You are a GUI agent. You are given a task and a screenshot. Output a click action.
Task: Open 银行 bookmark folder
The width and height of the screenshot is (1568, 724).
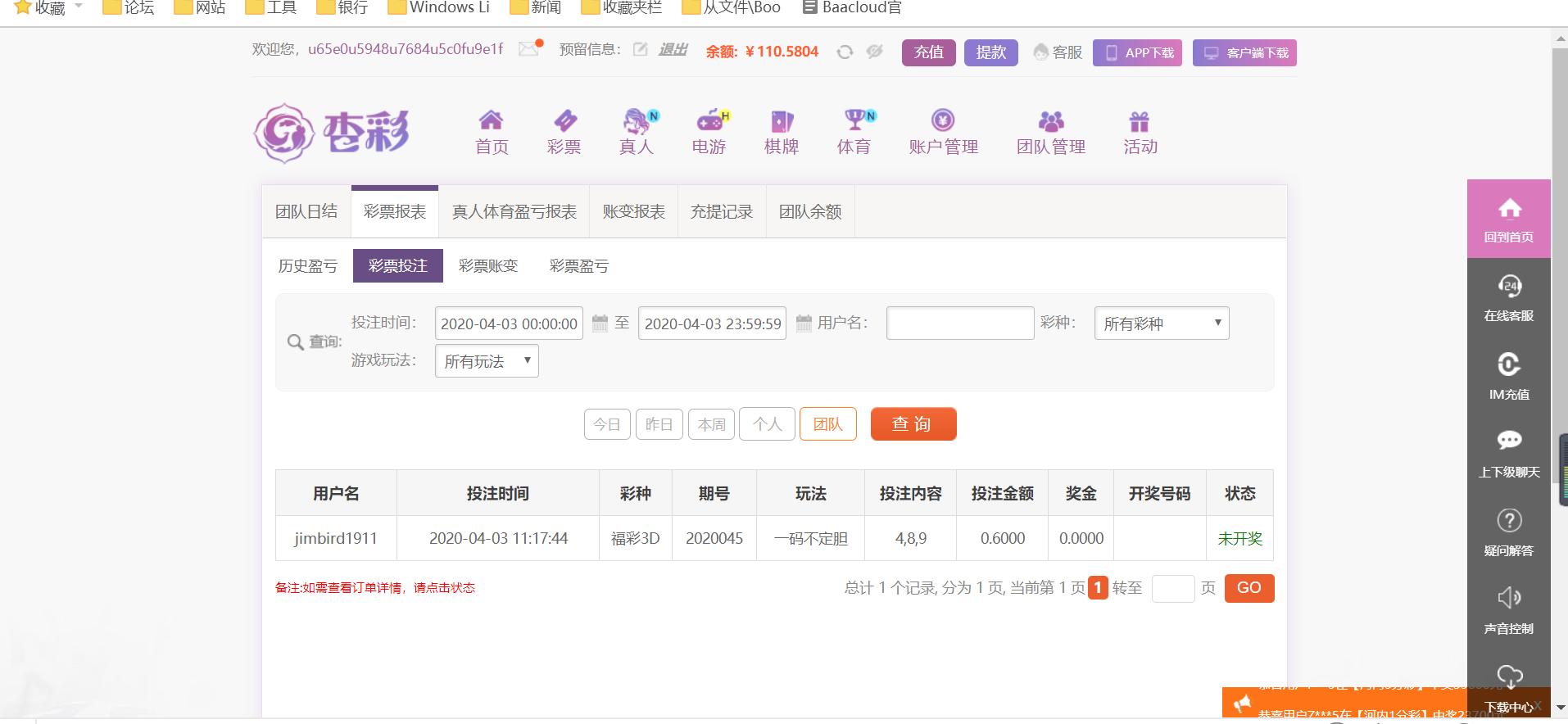point(342,7)
